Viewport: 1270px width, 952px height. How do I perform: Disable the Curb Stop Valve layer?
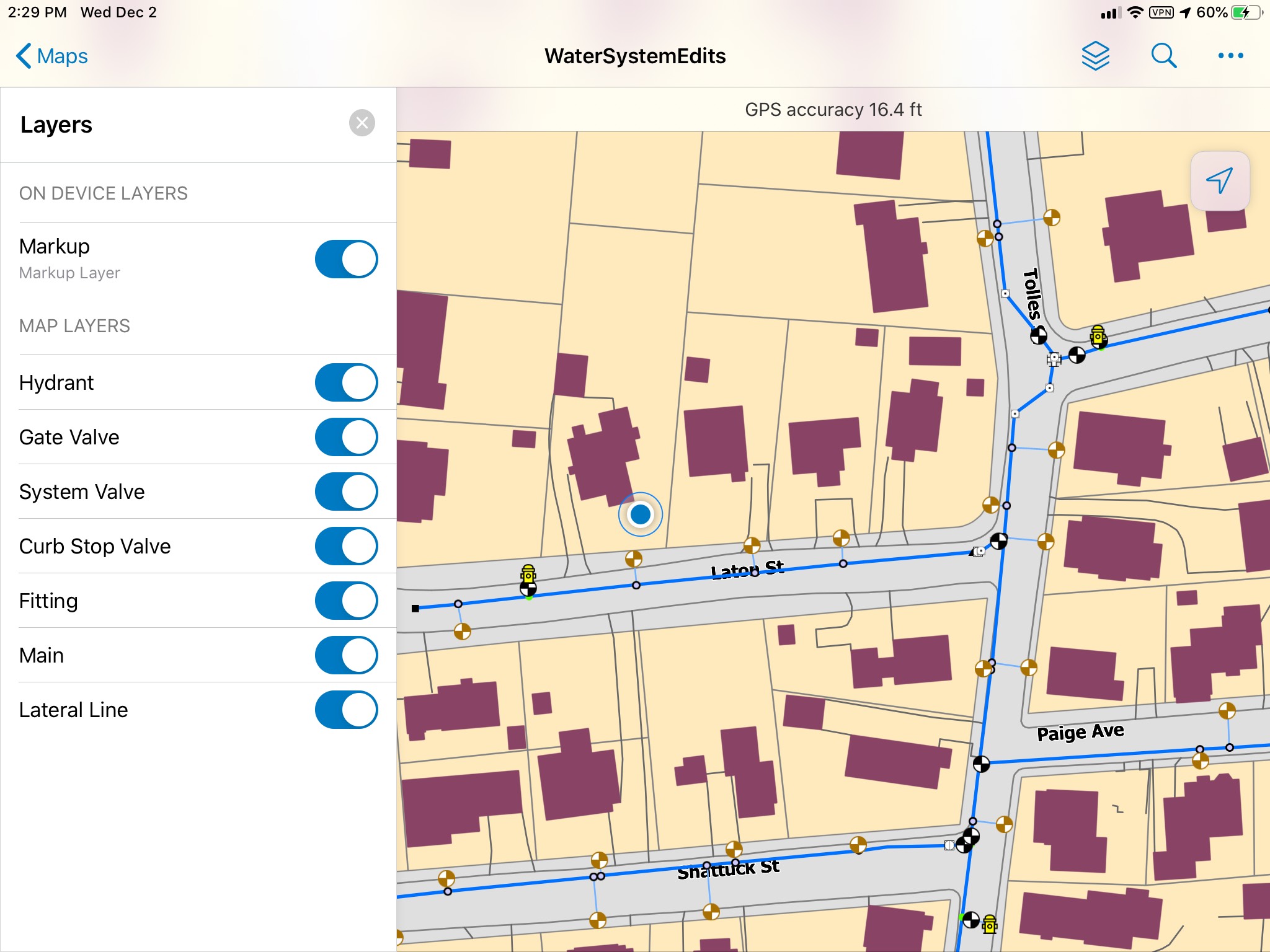pyautogui.click(x=345, y=546)
